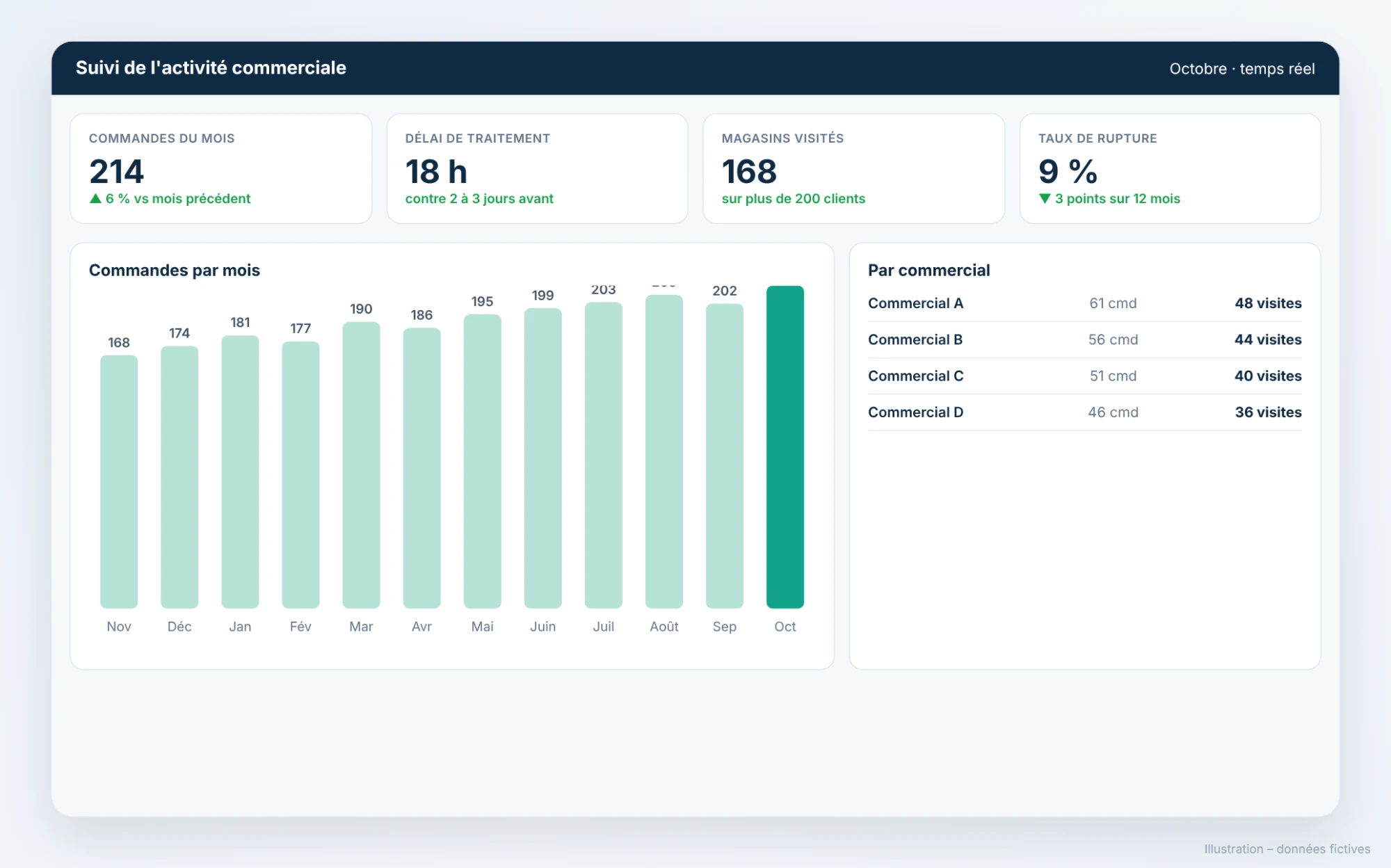Screen dimensions: 1391x868
Task: Click the '44 visites' value
Action: [x=1268, y=339]
